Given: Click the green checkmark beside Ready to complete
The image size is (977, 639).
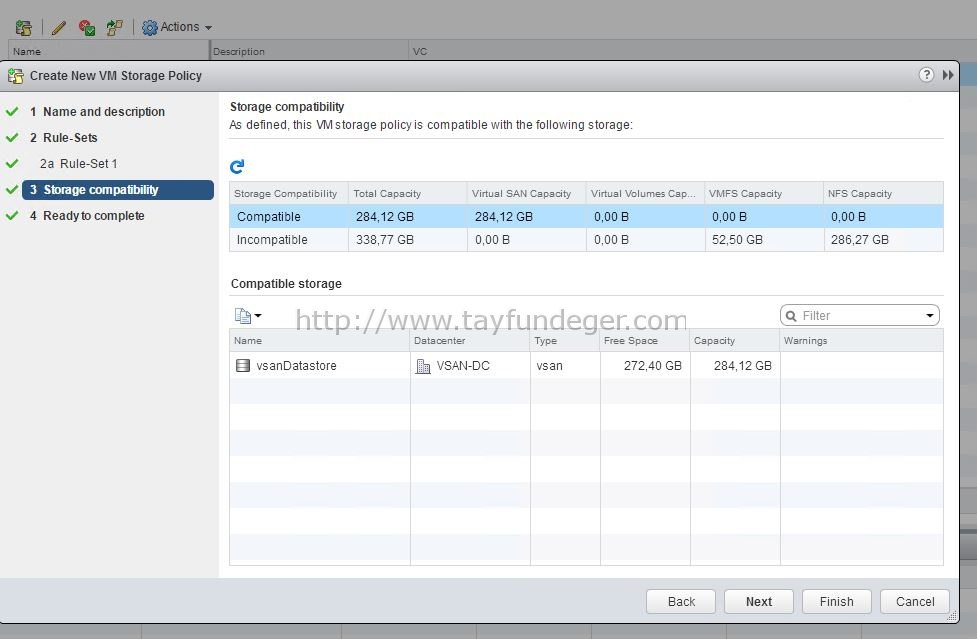Looking at the screenshot, I should point(12,215).
